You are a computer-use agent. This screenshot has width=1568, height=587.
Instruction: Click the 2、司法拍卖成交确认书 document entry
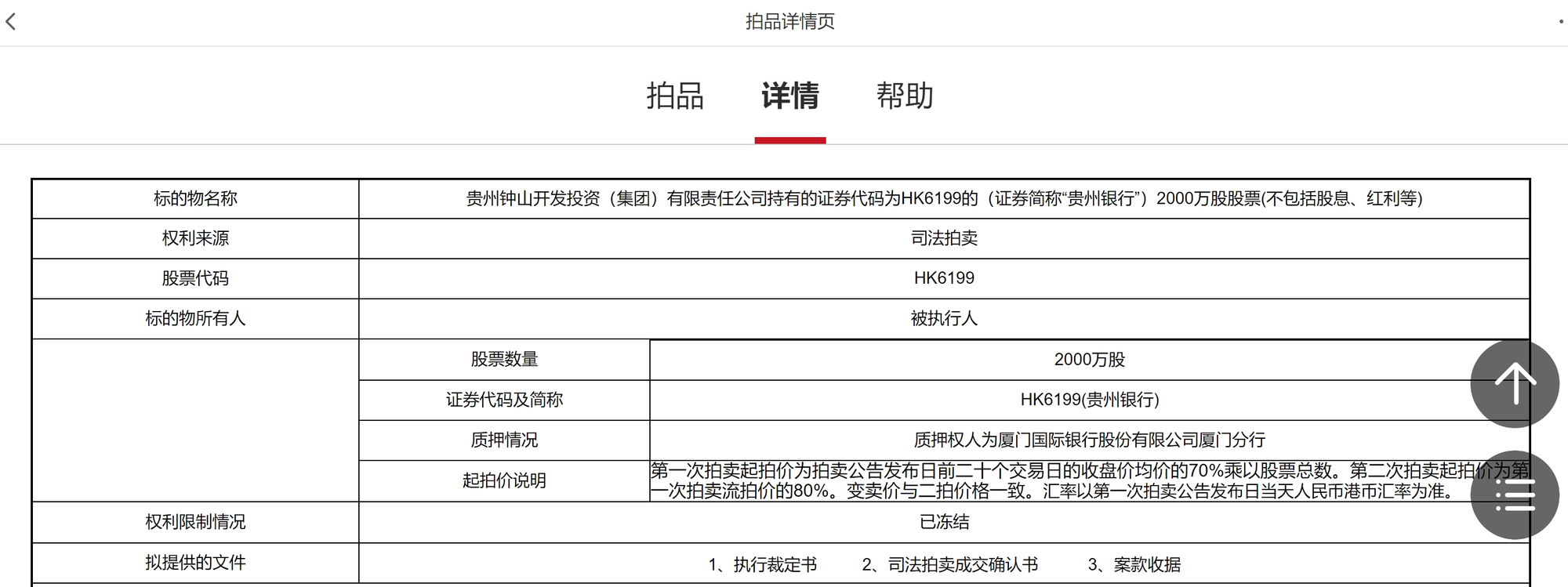click(949, 564)
